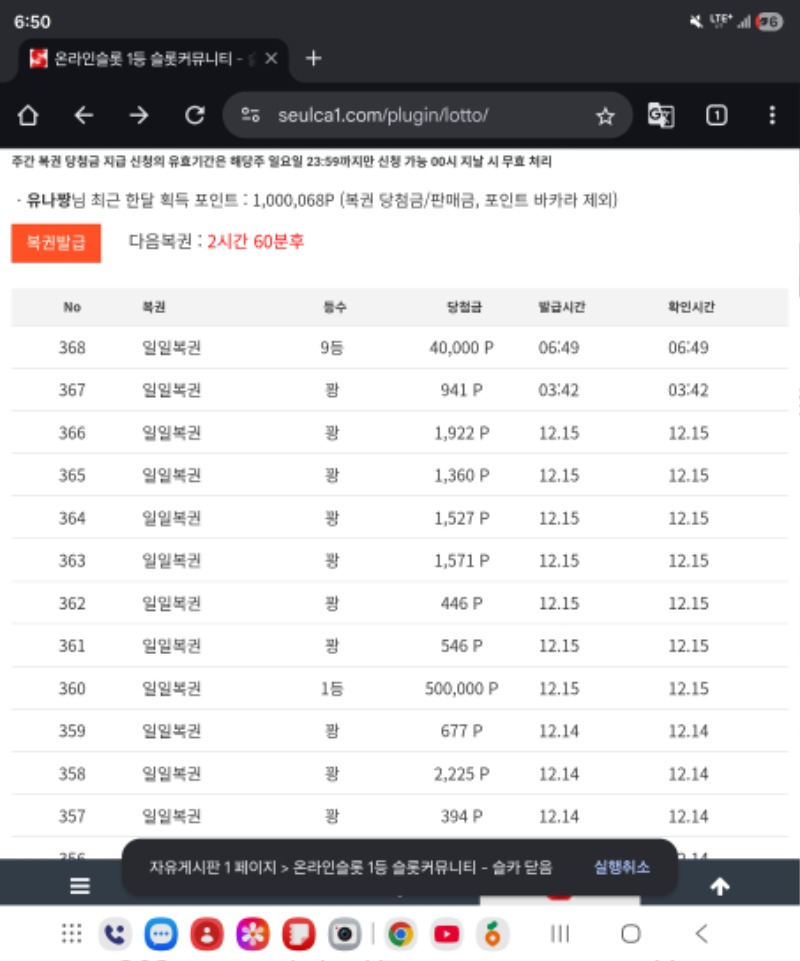Open the Chrome three-dot menu
This screenshot has width=800, height=961.
(x=772, y=116)
